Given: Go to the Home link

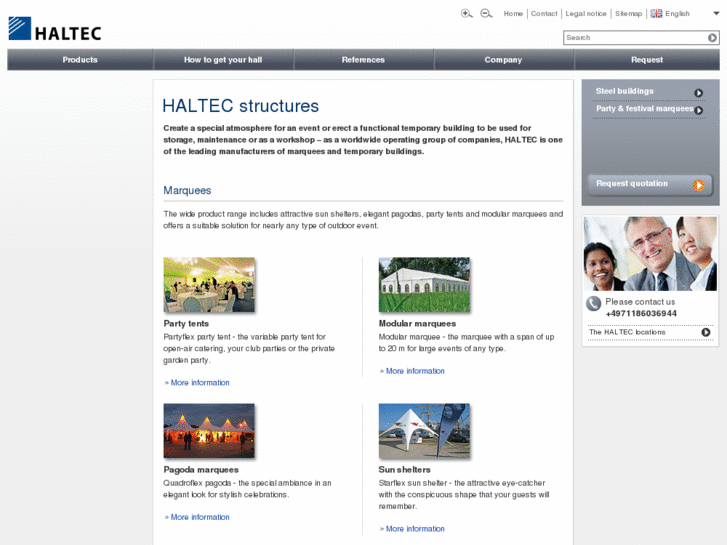Looking at the screenshot, I should 513,13.
